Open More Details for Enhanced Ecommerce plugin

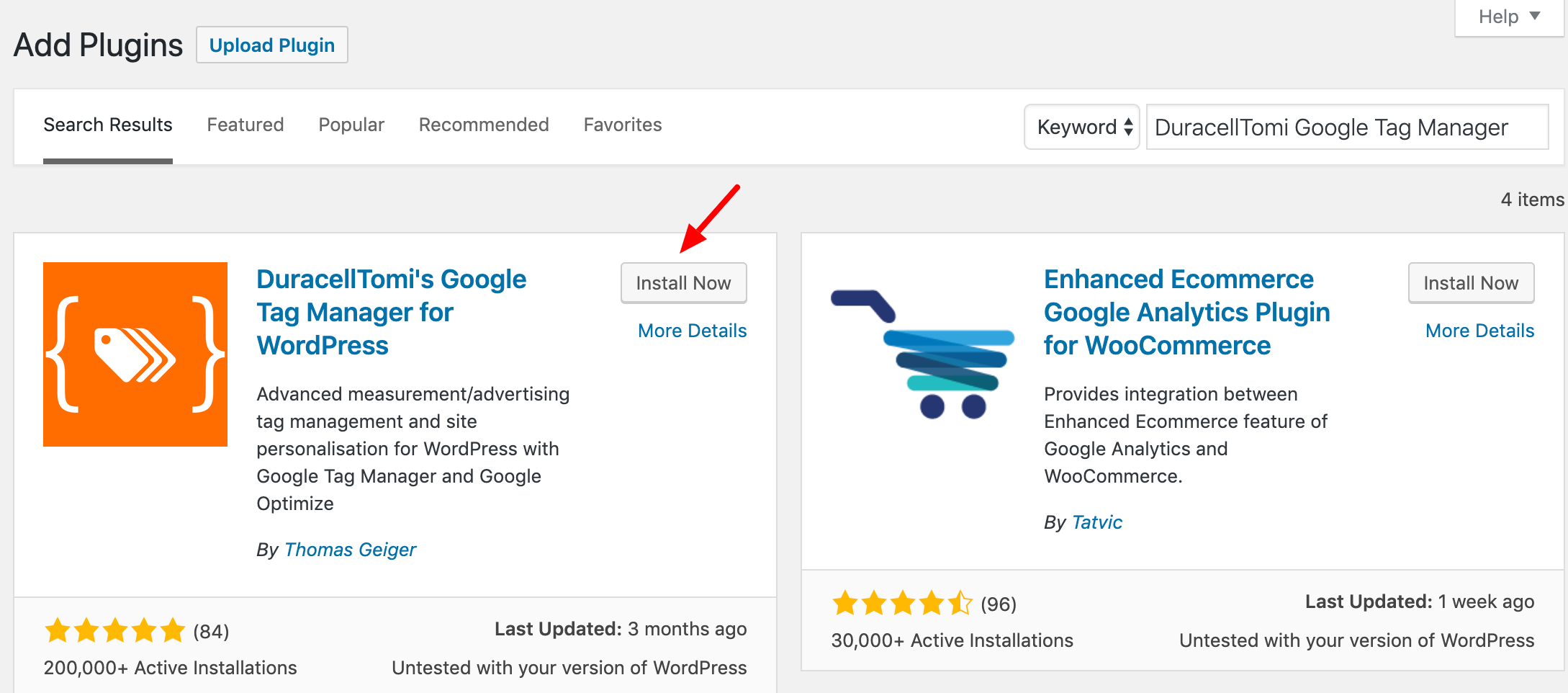(x=1480, y=331)
